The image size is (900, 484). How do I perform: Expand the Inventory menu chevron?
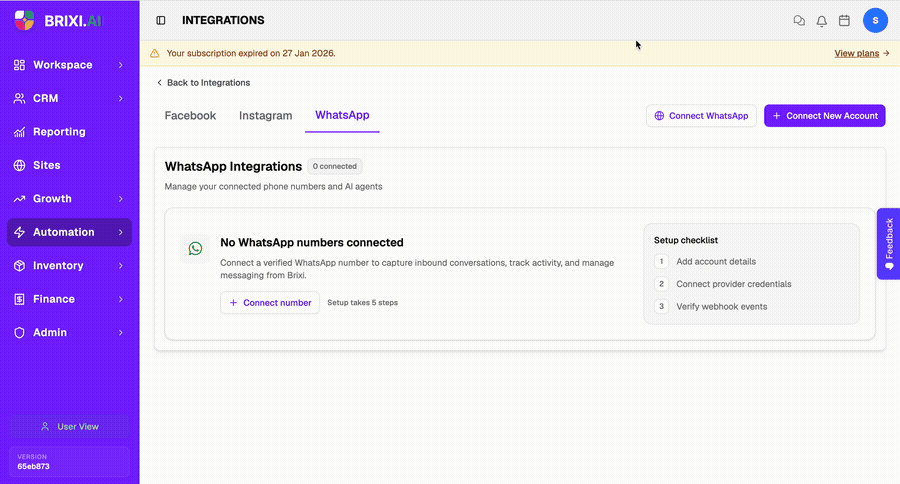coord(121,266)
